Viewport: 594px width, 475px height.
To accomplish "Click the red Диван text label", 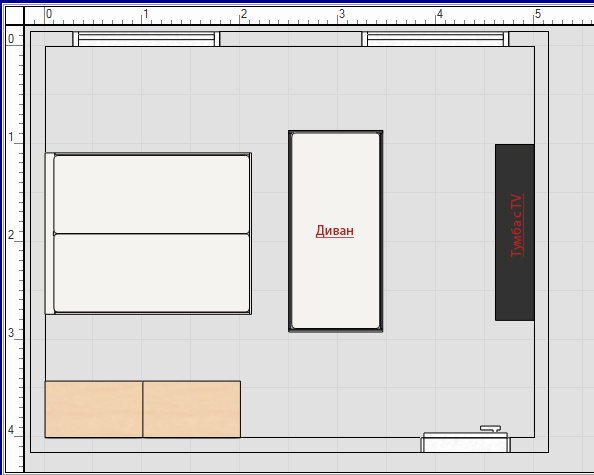I will coord(335,231).
